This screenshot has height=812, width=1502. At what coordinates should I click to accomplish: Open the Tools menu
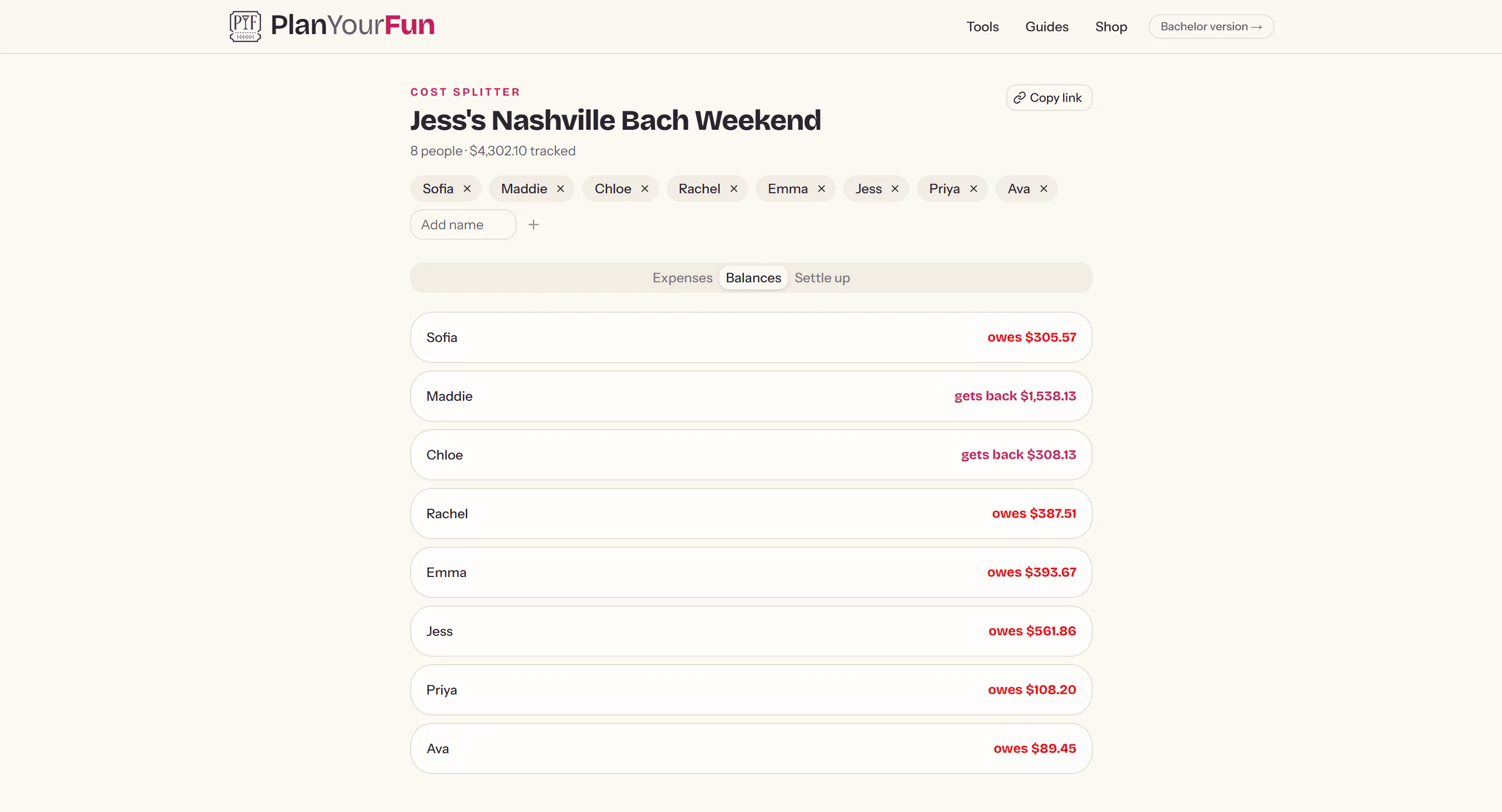click(983, 27)
